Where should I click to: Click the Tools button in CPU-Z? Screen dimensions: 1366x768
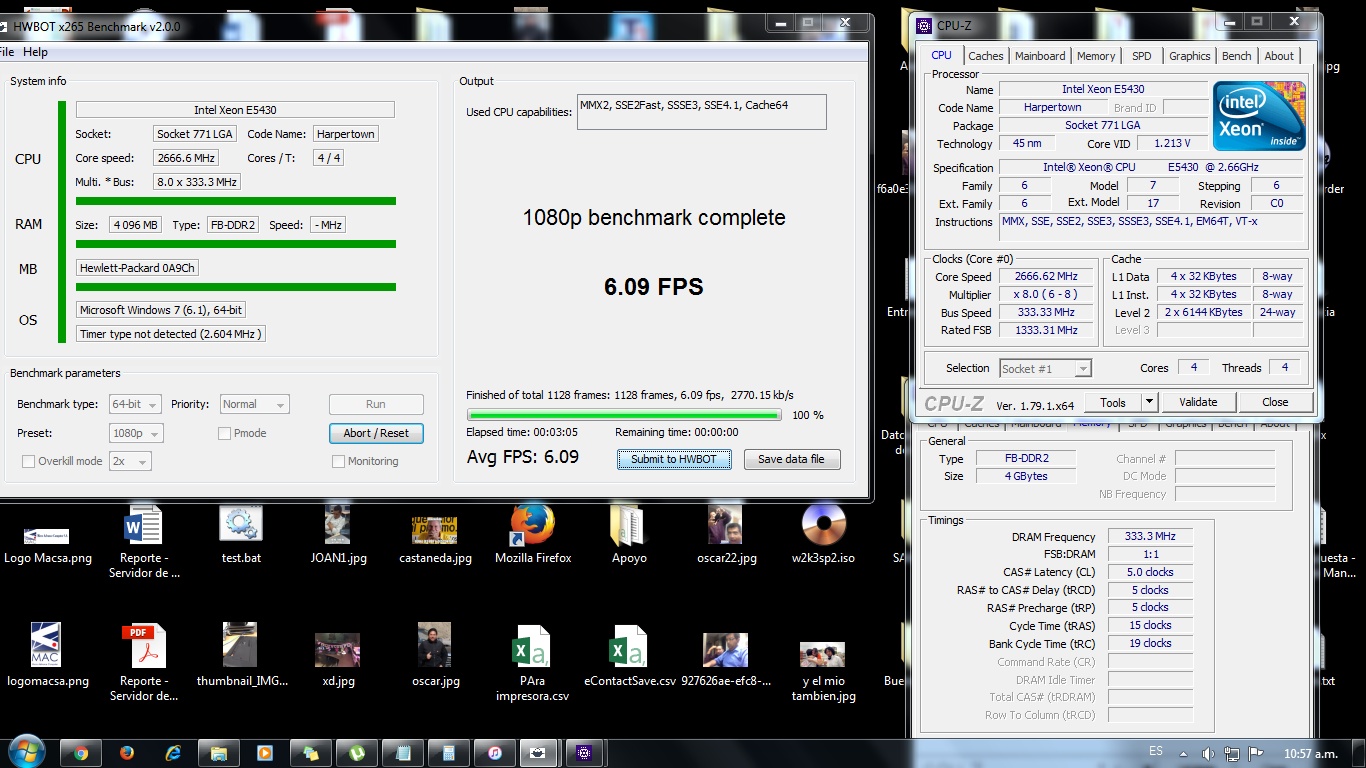1112,402
